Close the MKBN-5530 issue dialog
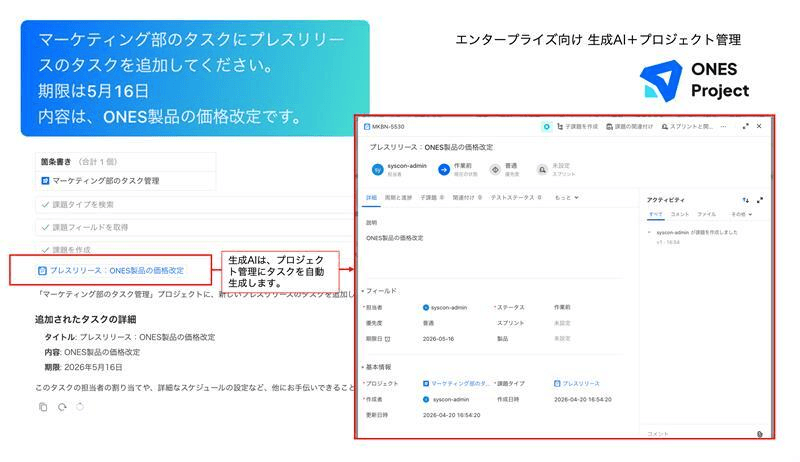This screenshot has height=462, width=800. pos(759,126)
